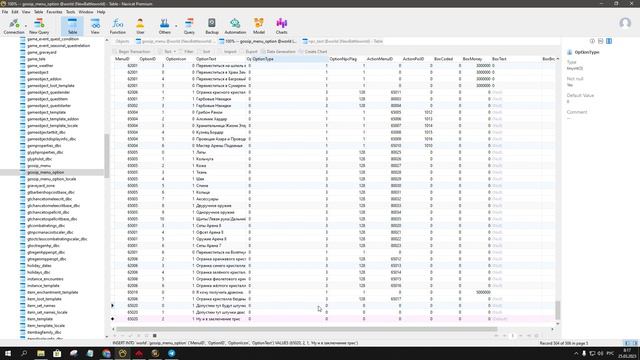The height and width of the screenshot is (360, 640).
Task: Open the View objects icon
Action: 95,26
